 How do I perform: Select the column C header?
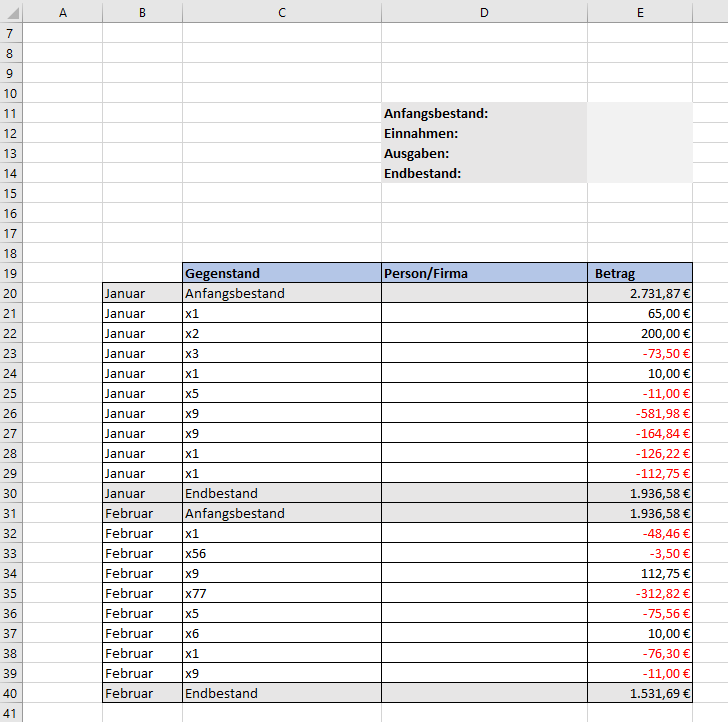pos(281,12)
